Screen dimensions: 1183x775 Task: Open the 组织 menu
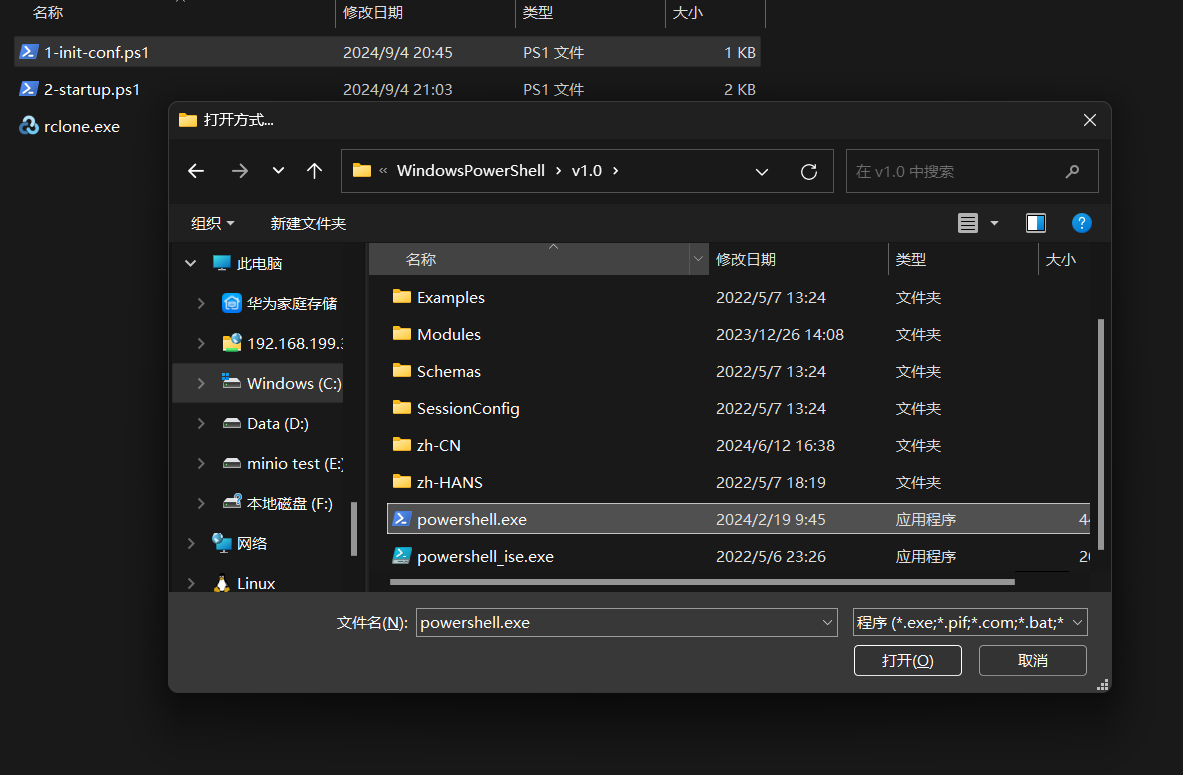(213, 223)
